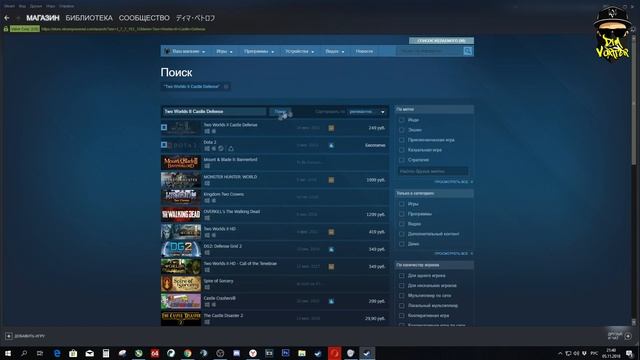
Task: Click review score icon for Two Worlds II Castle Defense
Action: point(331,128)
